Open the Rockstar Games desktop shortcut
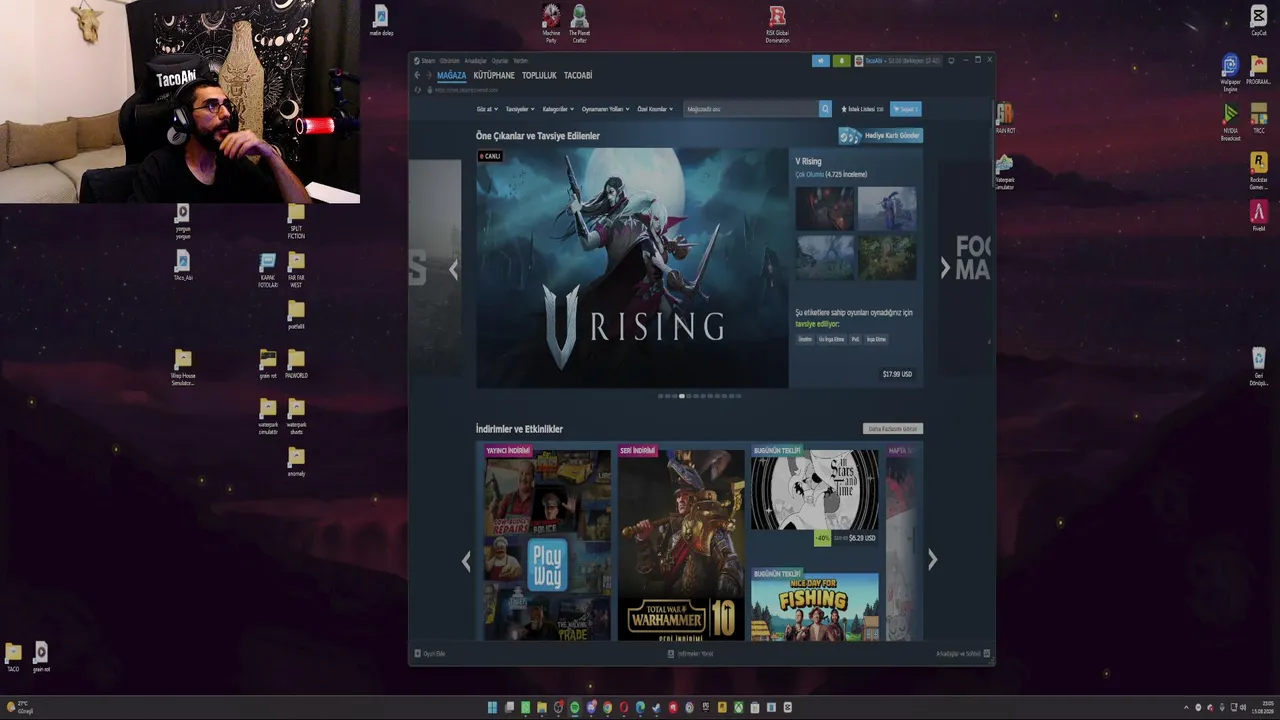The width and height of the screenshot is (1280, 720). [1259, 170]
